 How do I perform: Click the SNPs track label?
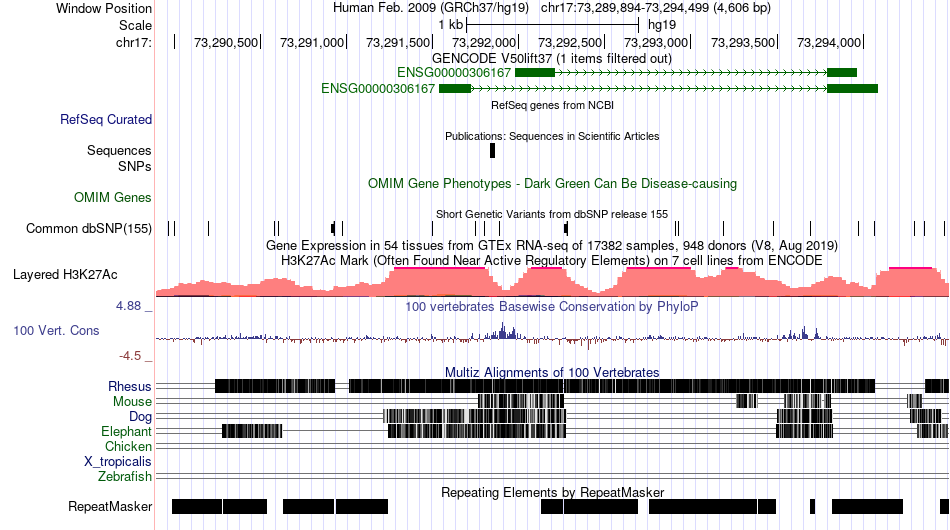[x=135, y=166]
